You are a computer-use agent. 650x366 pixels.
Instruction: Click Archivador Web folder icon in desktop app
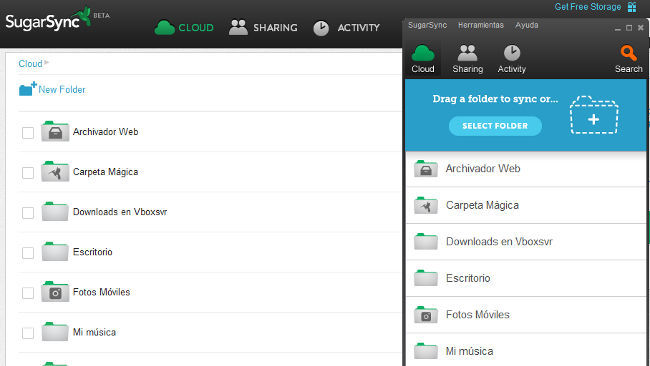(426, 168)
